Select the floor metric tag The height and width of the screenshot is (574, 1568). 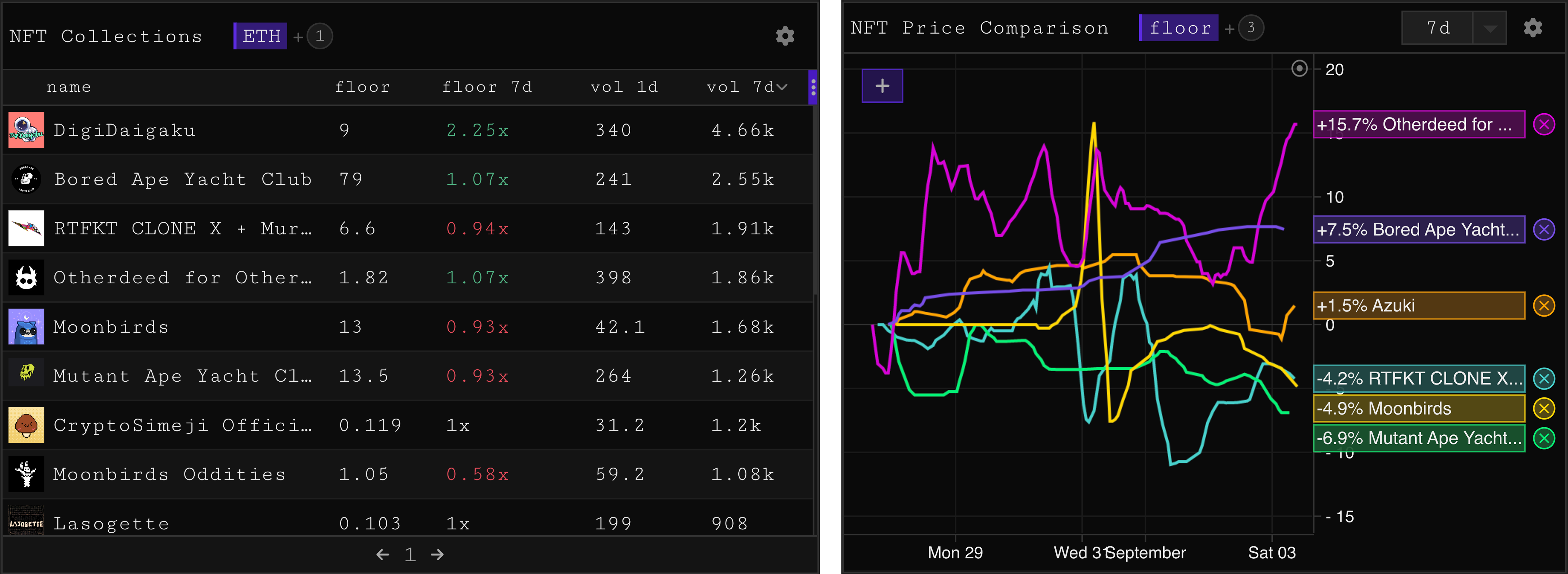pyautogui.click(x=1179, y=28)
